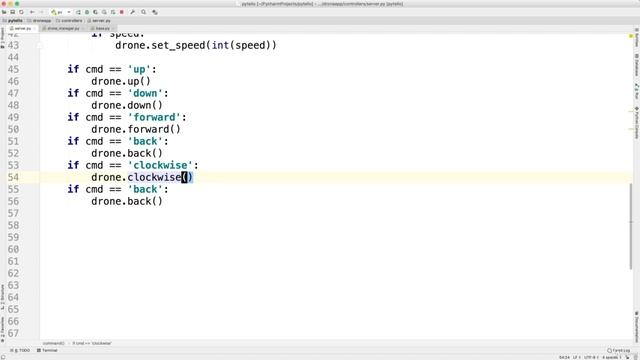
Task: Open the Event Log panel
Action: 618,351
